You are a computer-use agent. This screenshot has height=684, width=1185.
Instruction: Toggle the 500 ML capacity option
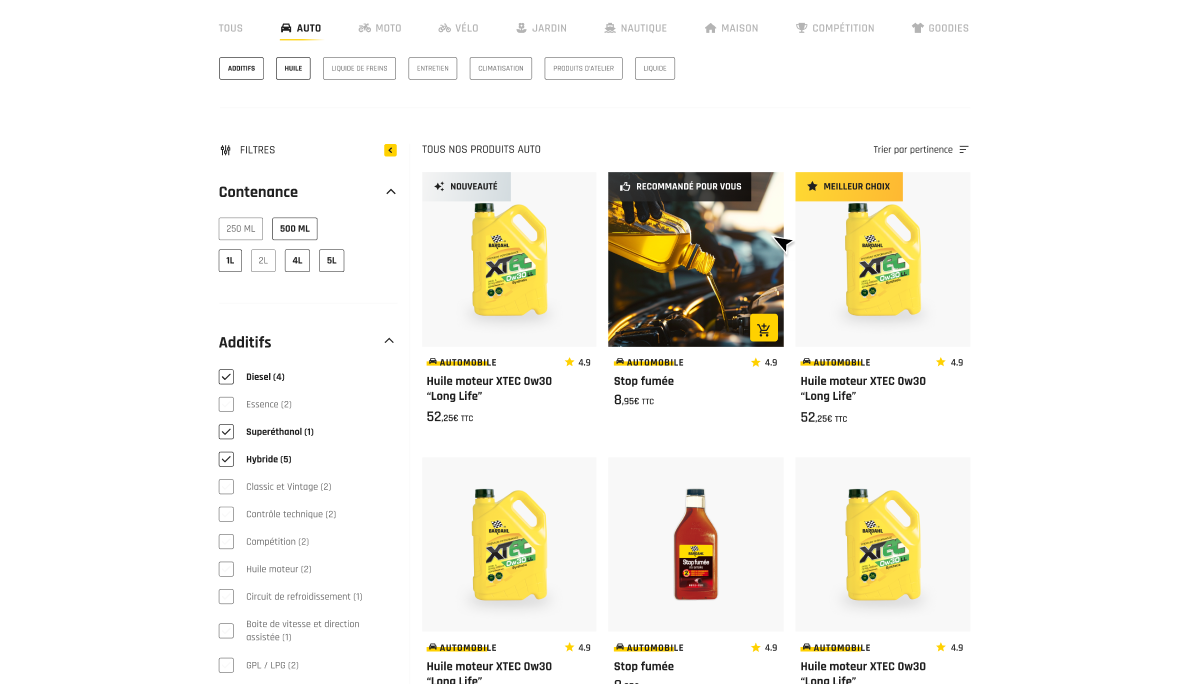[x=295, y=228]
